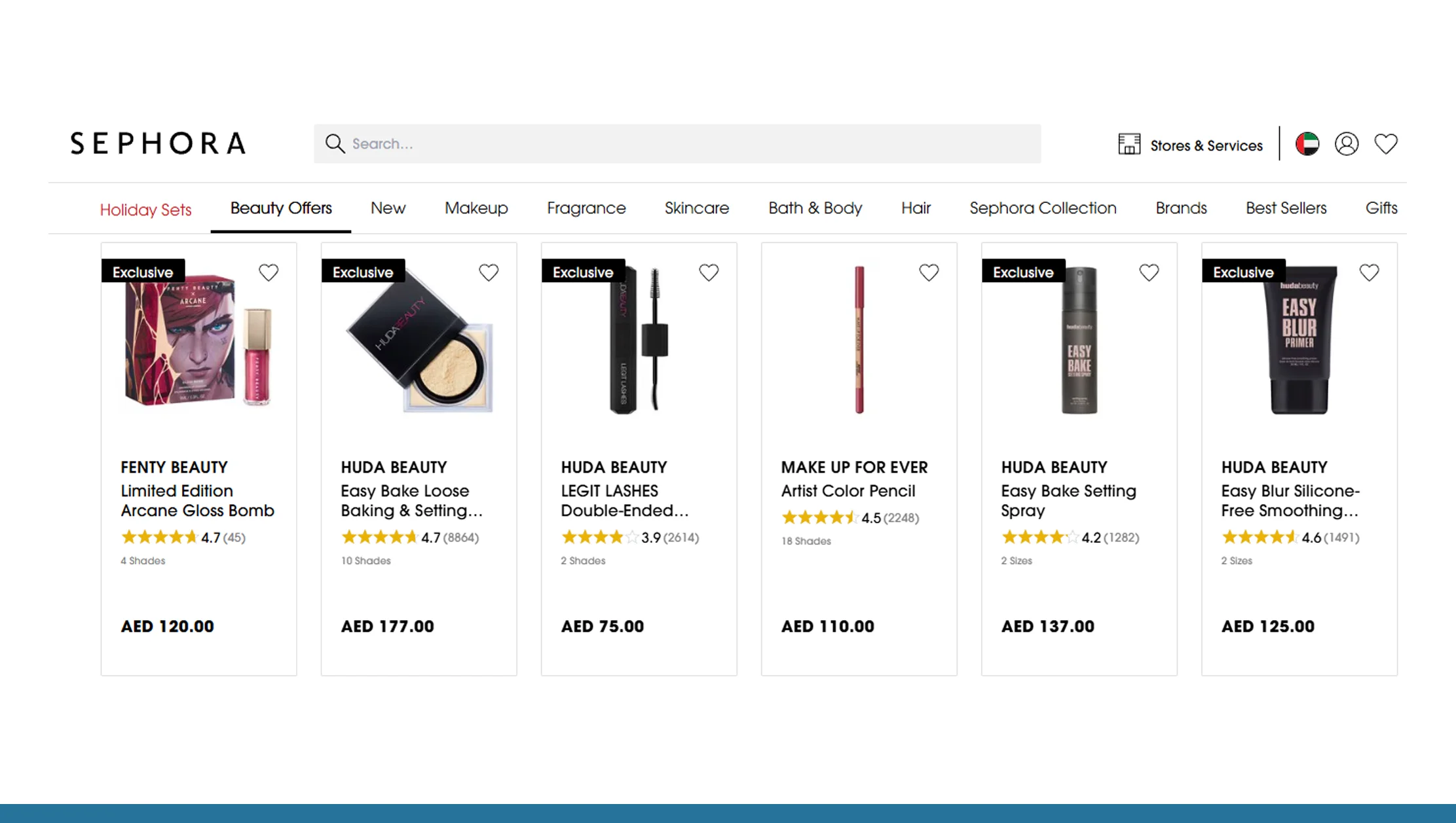Click the Sephora logo
This screenshot has width=1456, height=823.
157,143
